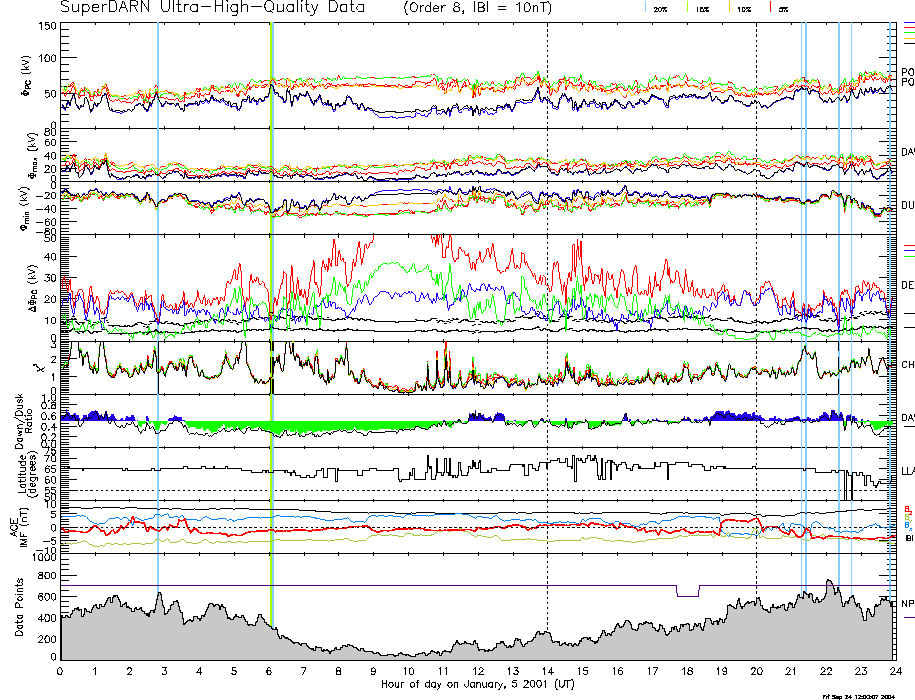Click the 20% legend entry at top
Image resolution: width=915 pixels, height=700 pixels.
pos(660,9)
